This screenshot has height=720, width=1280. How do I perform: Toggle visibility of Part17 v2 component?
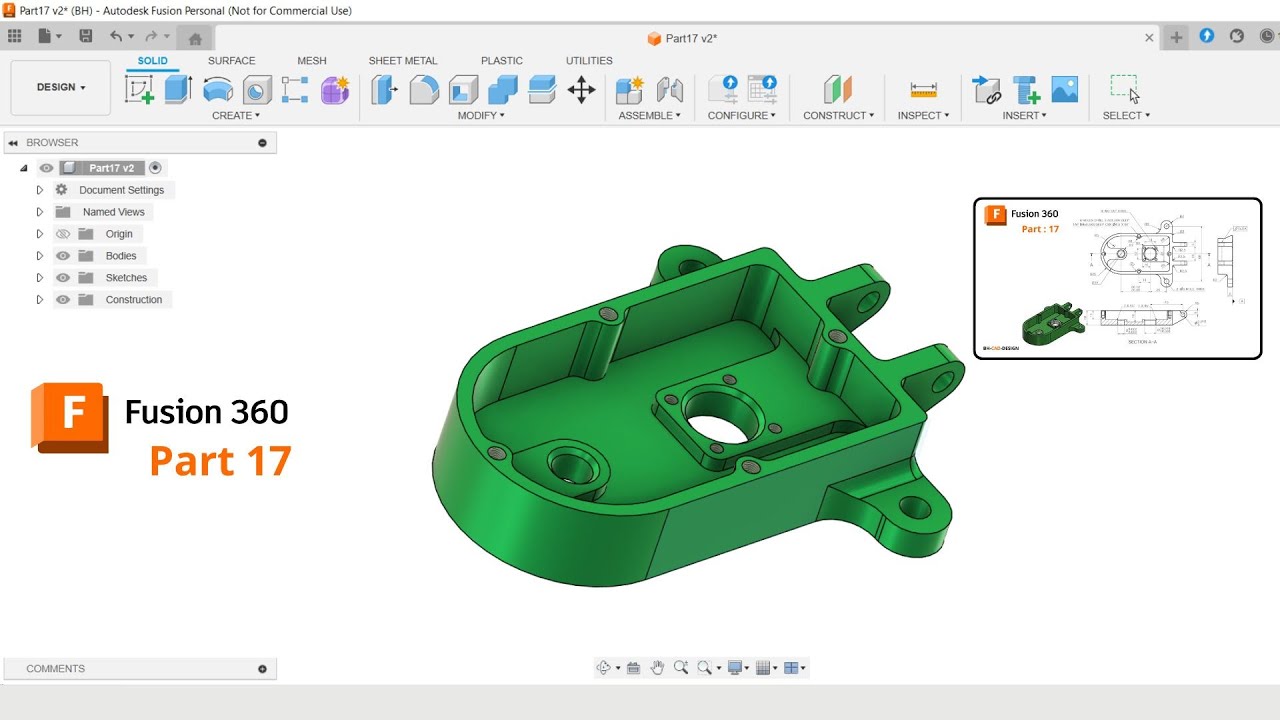46,168
